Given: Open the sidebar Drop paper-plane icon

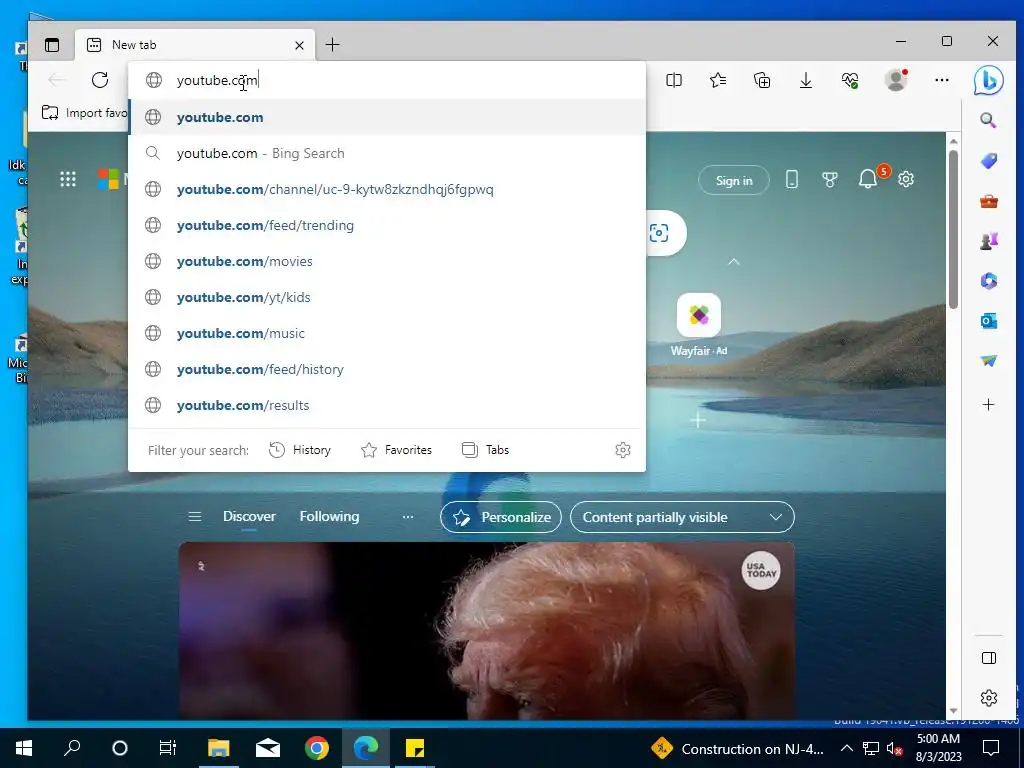Looking at the screenshot, I should click(x=989, y=360).
